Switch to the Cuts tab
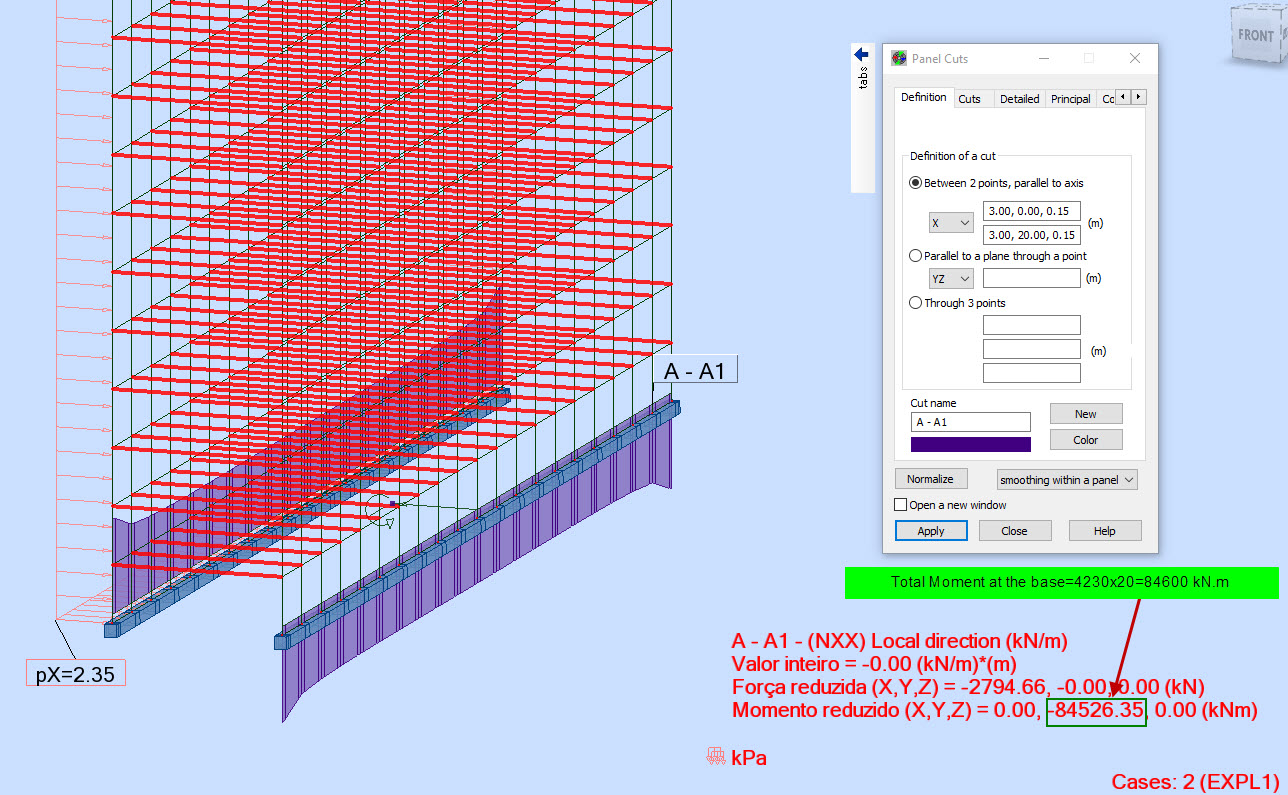 pos(971,97)
